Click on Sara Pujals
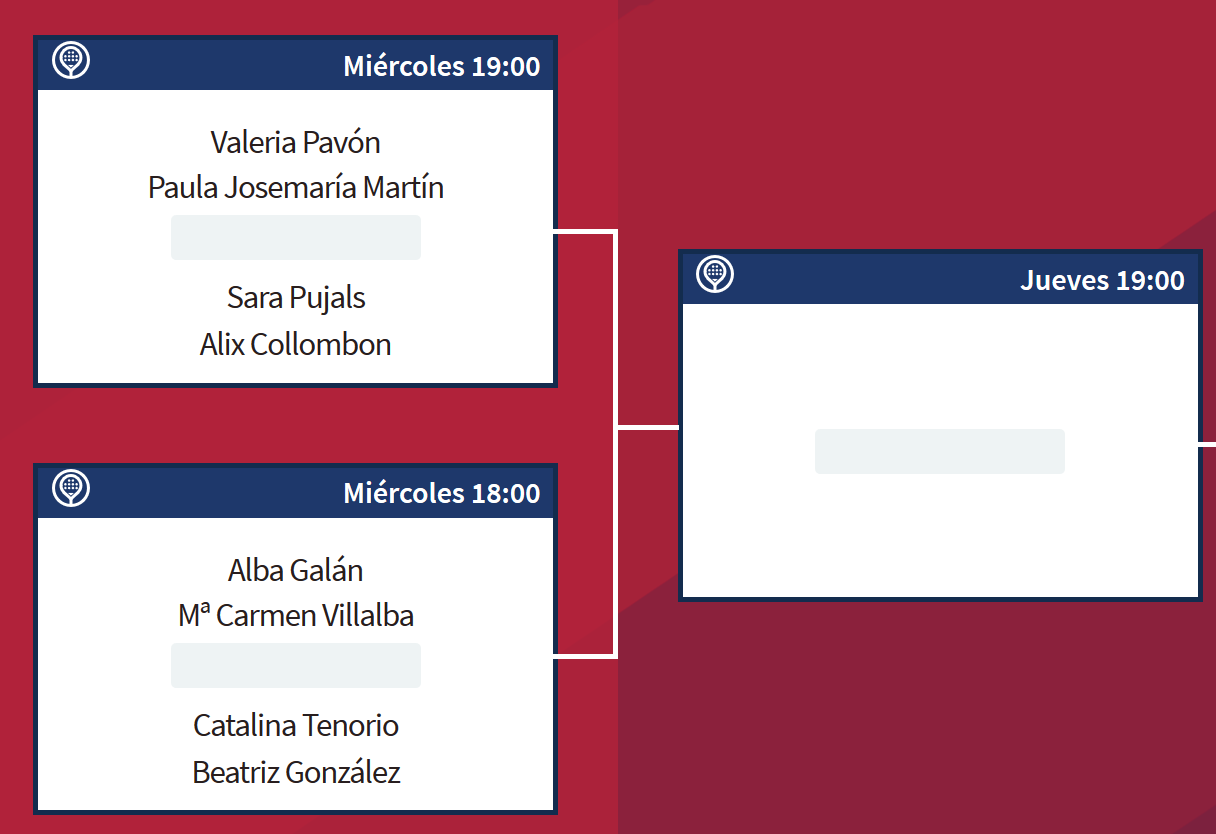 (x=296, y=297)
